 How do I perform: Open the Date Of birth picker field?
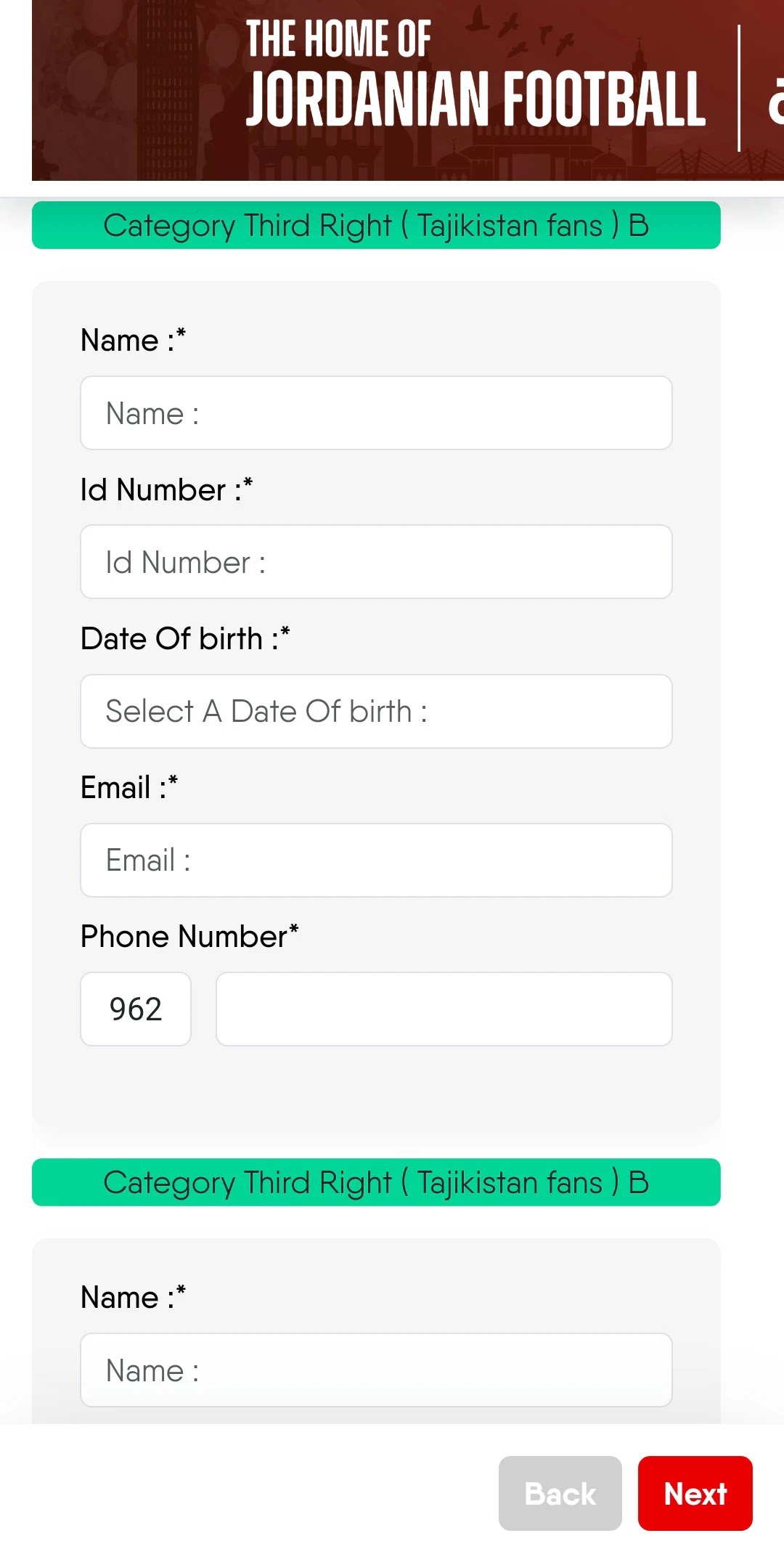coord(376,711)
